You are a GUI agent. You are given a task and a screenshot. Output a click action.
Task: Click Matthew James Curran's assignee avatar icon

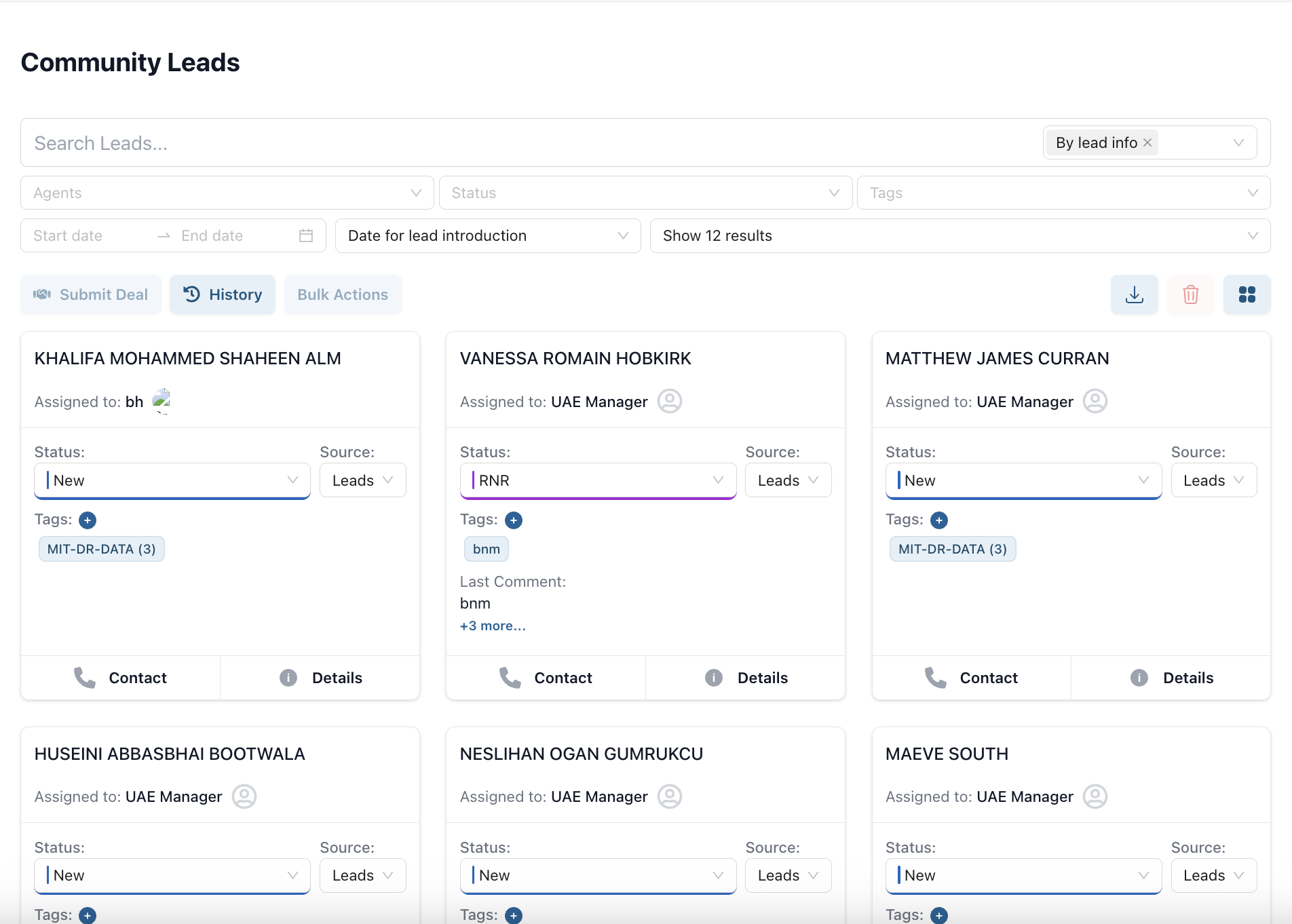pyautogui.click(x=1095, y=401)
